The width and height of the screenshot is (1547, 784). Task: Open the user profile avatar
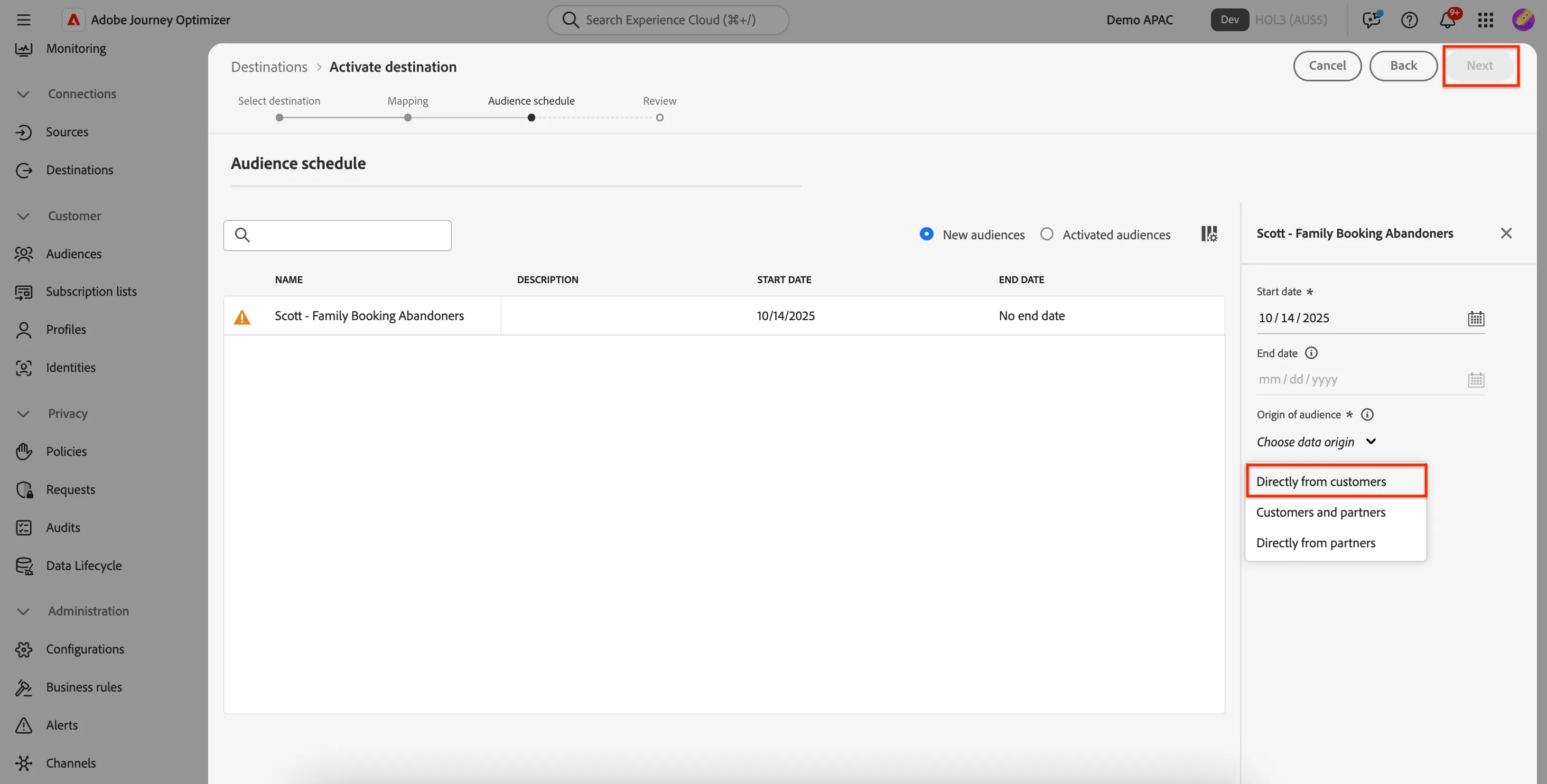point(1523,20)
